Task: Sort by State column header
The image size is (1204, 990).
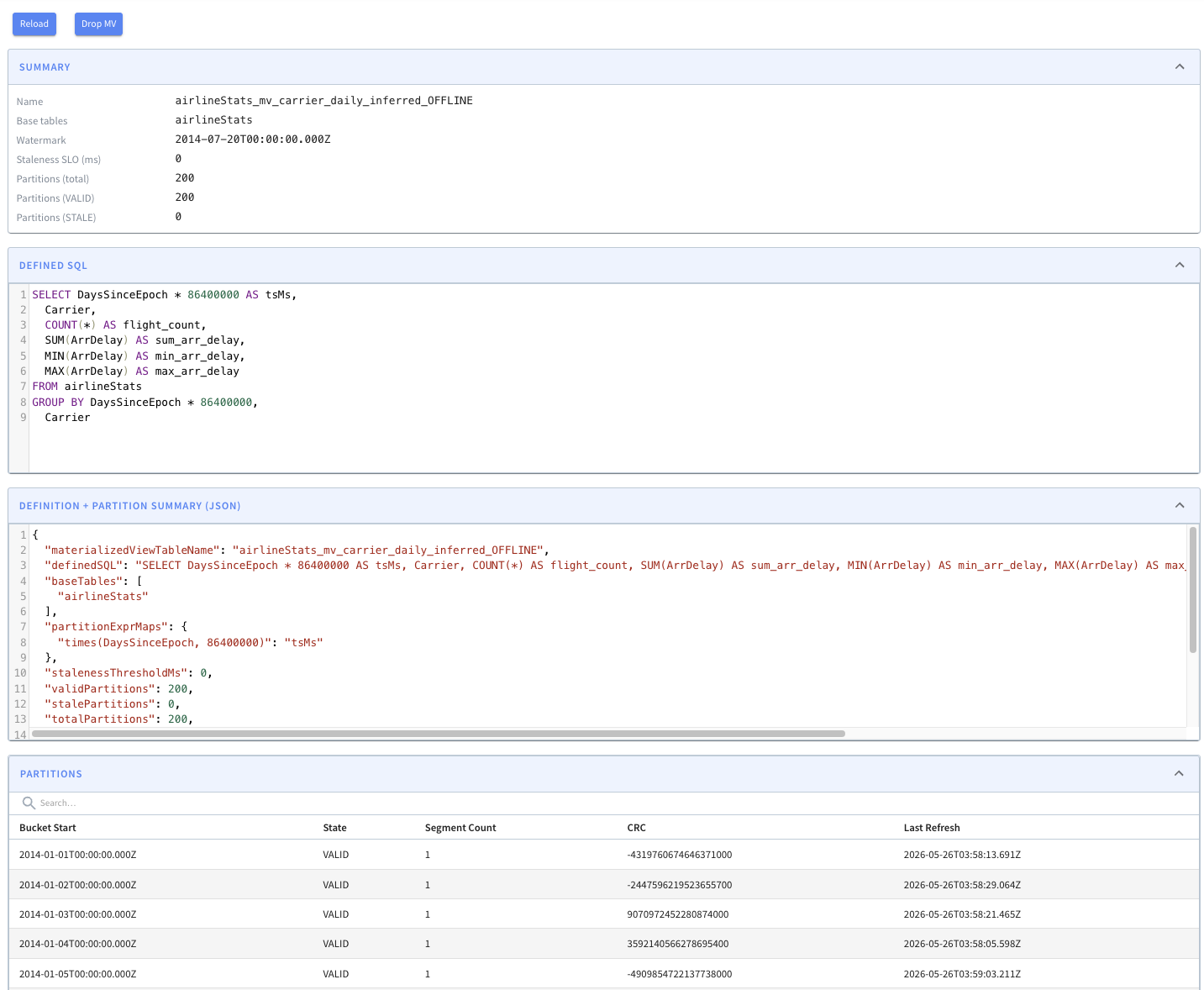Action: (x=334, y=828)
